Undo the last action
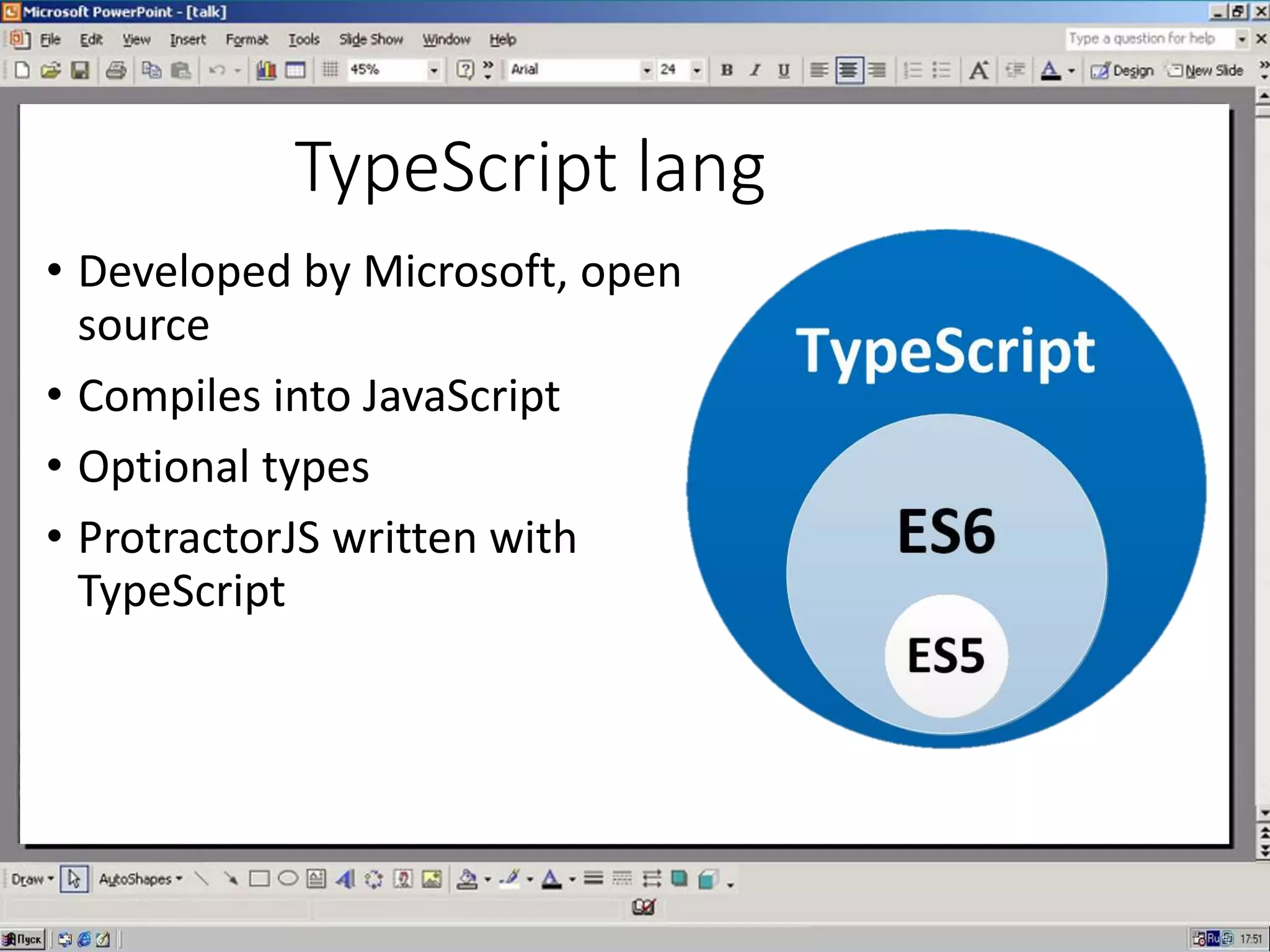The width and height of the screenshot is (1270, 952). (216, 70)
